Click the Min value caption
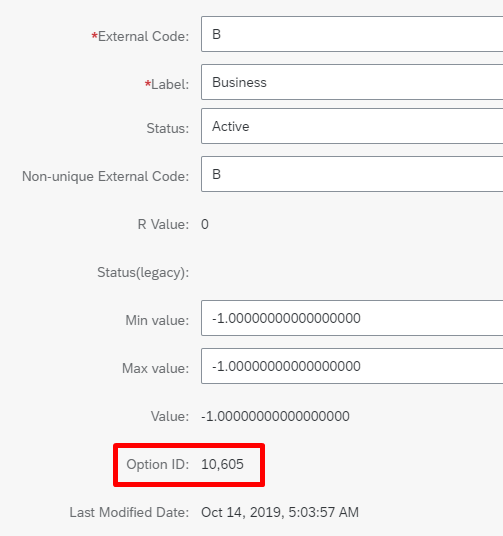The width and height of the screenshot is (503, 536). tap(157, 321)
